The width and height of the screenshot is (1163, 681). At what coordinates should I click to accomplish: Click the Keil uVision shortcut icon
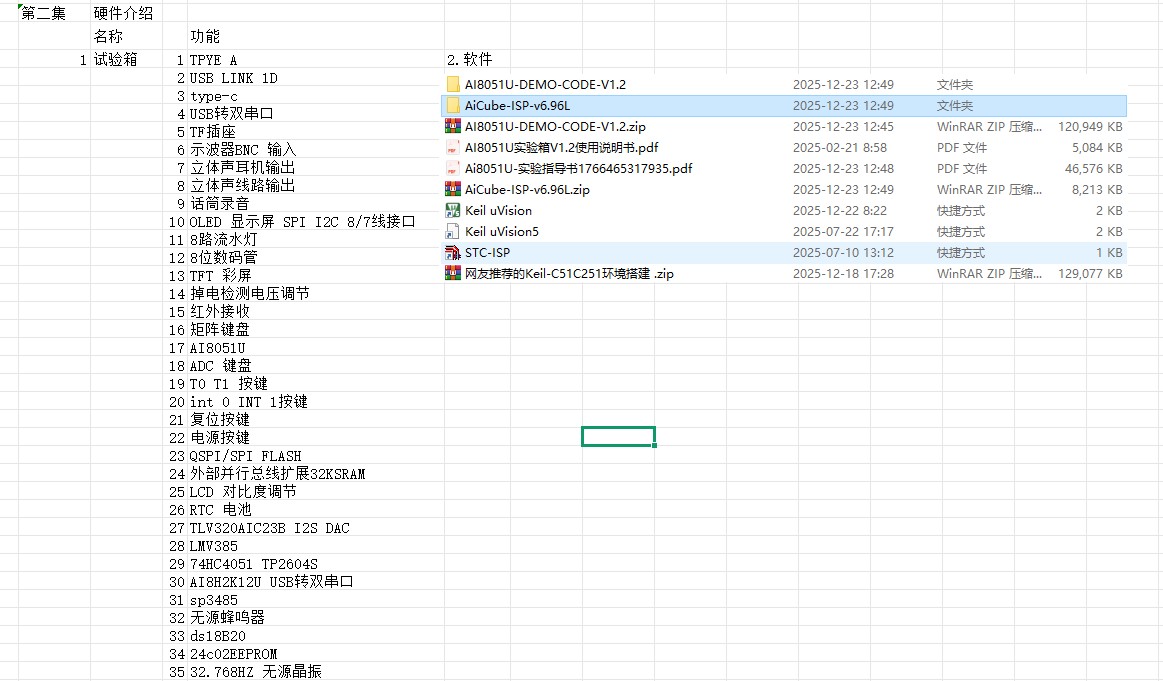(x=452, y=210)
